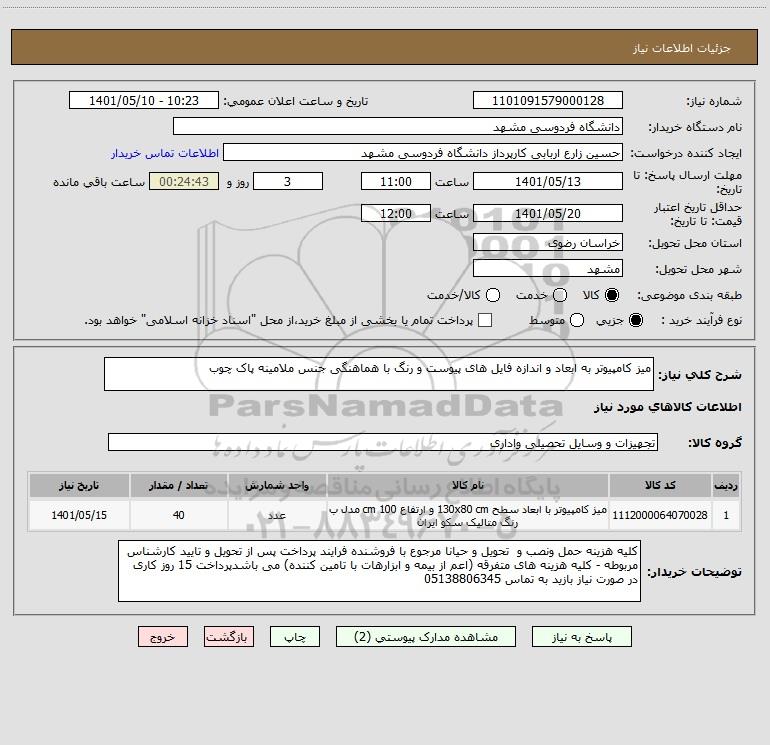
Task: Click the پاسخ به نیاز button
Action: pyautogui.click(x=582, y=637)
